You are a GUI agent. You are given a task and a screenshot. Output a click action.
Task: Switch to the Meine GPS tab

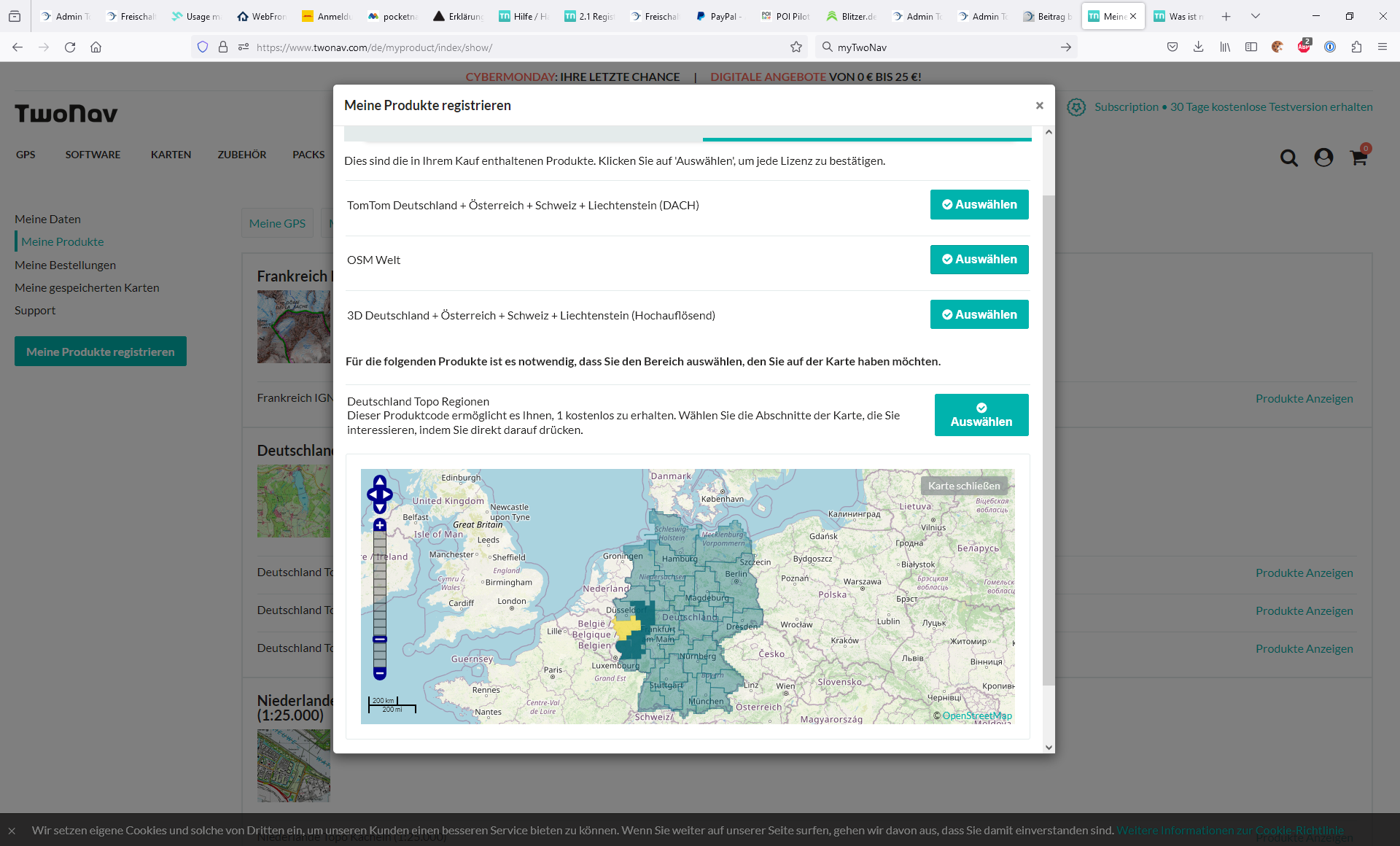tap(277, 223)
